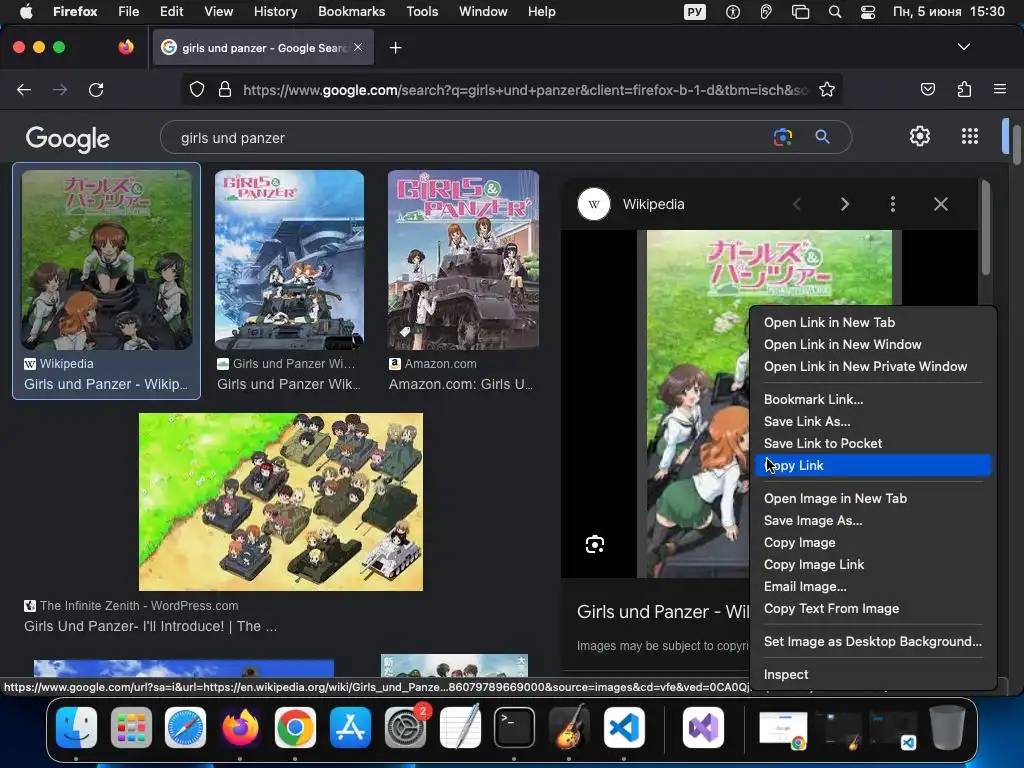
Task: Open the preview panel three-dot menu
Action: point(893,204)
